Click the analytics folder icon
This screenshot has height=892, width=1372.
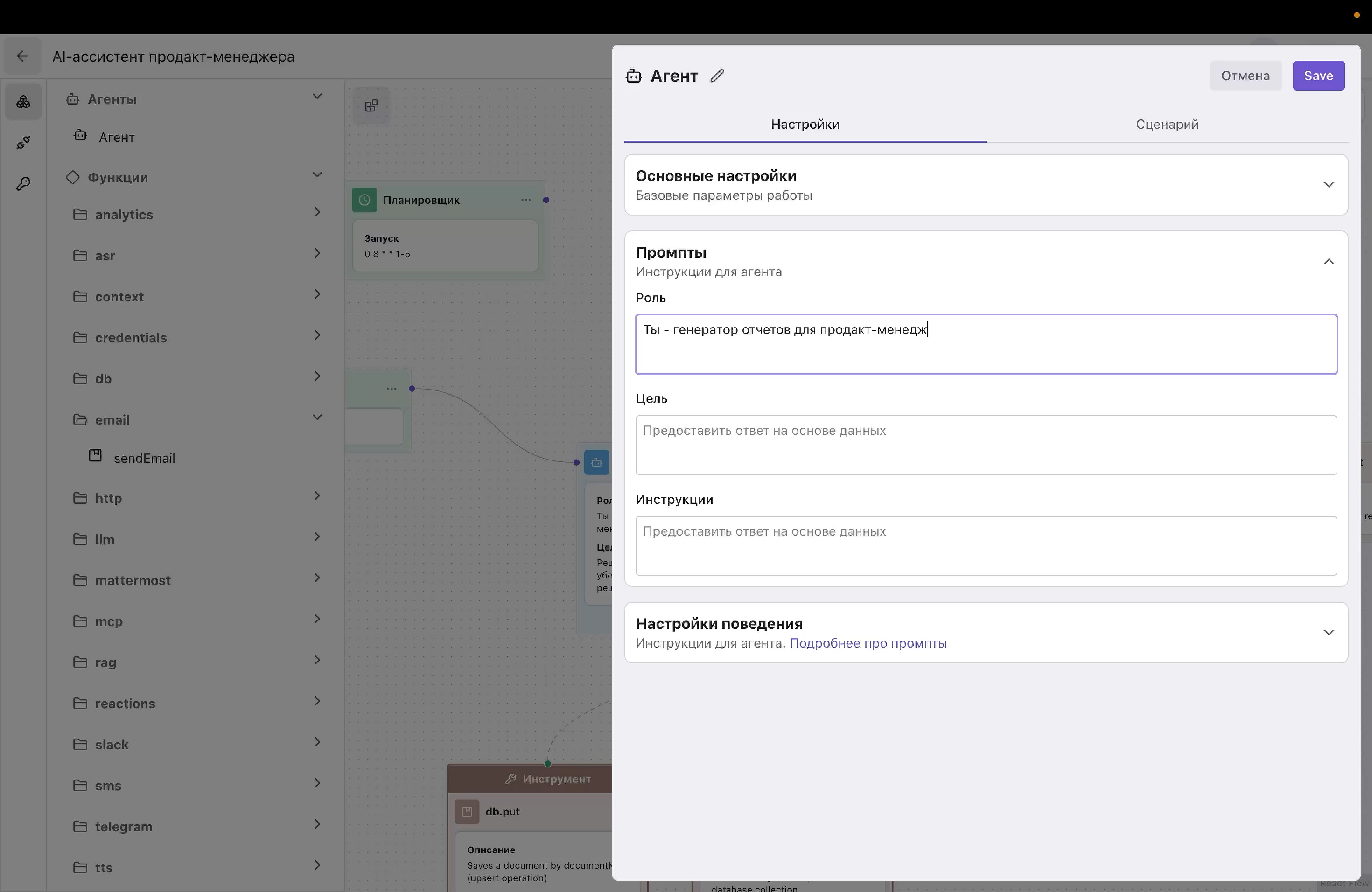coord(80,214)
